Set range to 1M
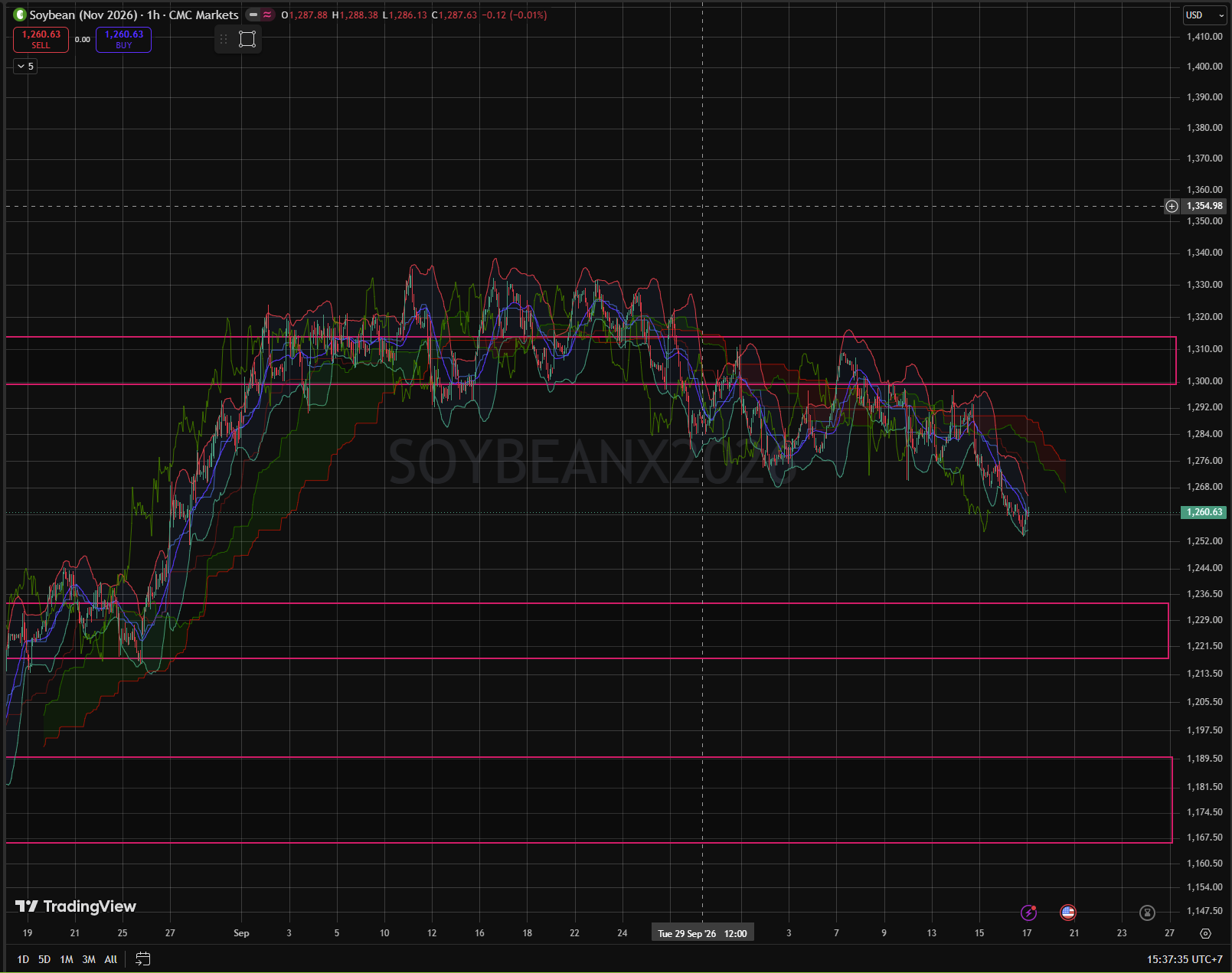Screen dimensions: 1232x973 pyautogui.click(x=67, y=959)
